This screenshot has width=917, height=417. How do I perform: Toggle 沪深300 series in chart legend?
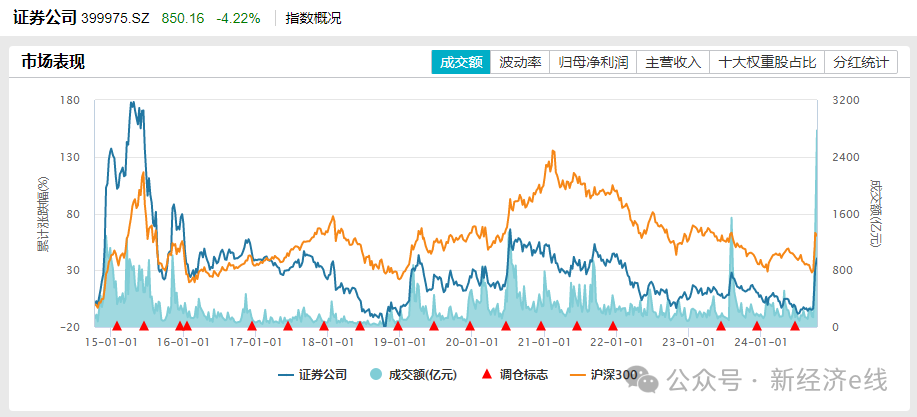[x=613, y=375]
